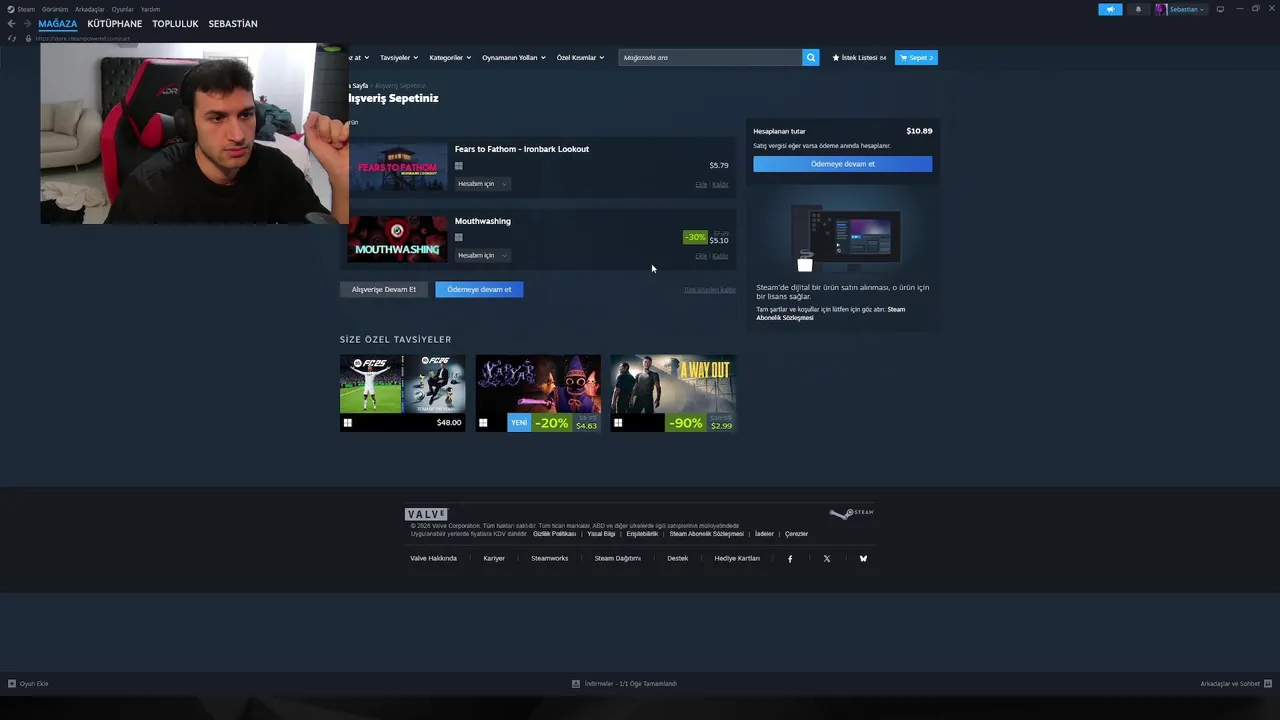This screenshot has width=1280, height=720.
Task: Click the search magnifier button
Action: 811,57
